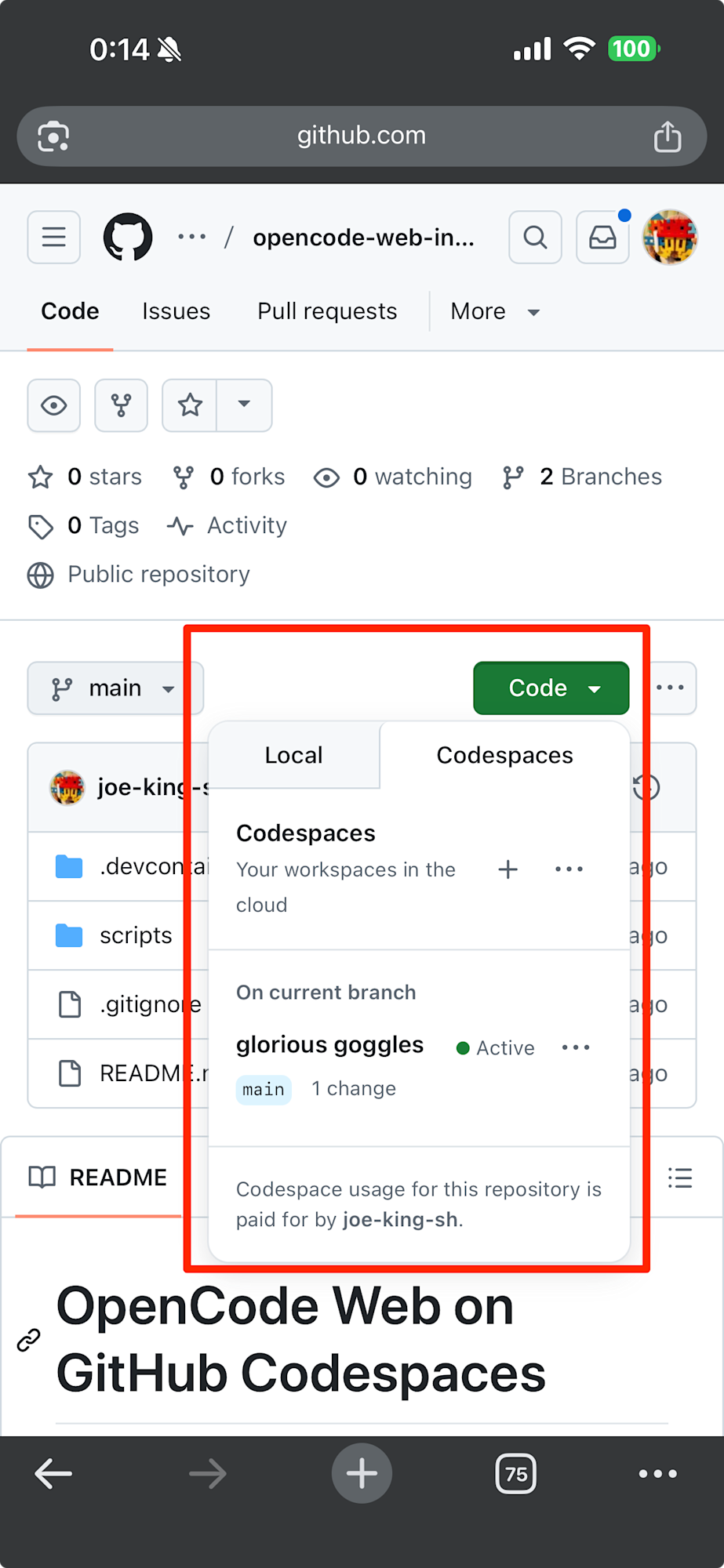Select the Codespaces tab
This screenshot has height=1568, width=724.
click(504, 755)
